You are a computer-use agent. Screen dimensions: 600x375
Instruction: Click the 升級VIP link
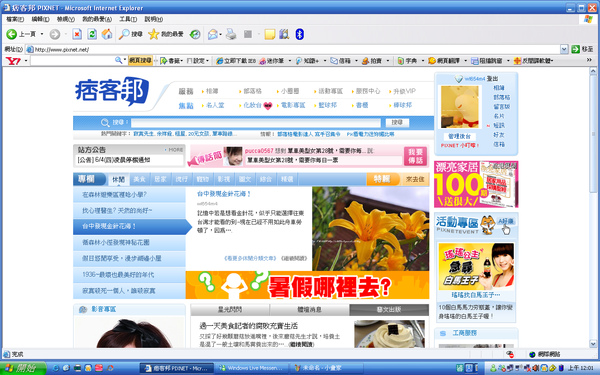(404, 91)
